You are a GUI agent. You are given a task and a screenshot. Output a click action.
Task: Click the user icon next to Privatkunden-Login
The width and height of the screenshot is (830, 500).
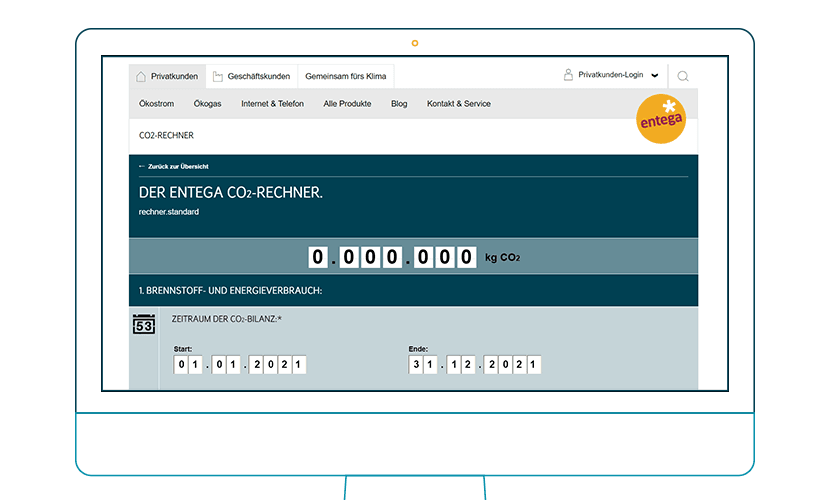pyautogui.click(x=568, y=75)
